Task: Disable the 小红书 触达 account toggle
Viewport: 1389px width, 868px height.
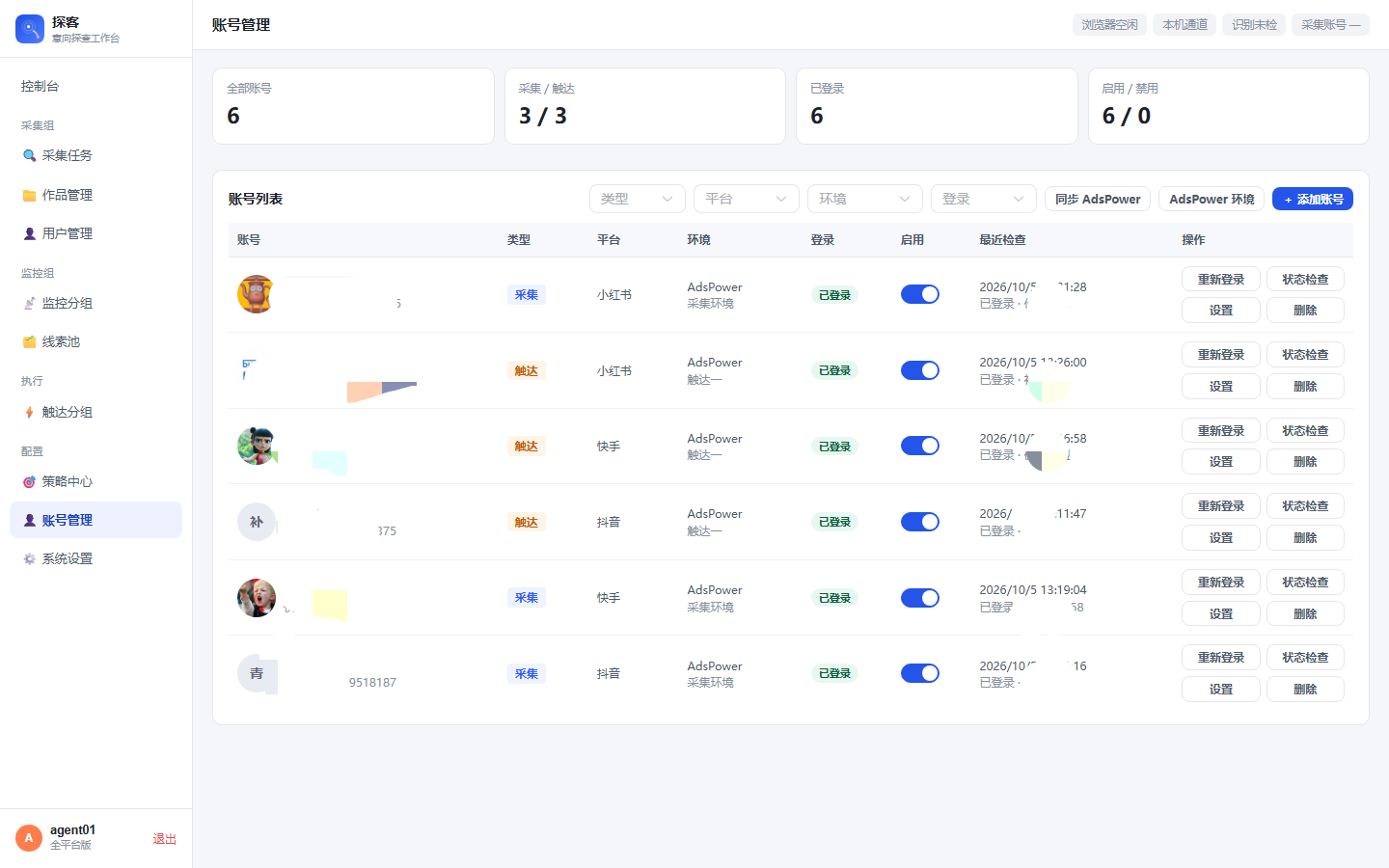Action: [x=920, y=370]
